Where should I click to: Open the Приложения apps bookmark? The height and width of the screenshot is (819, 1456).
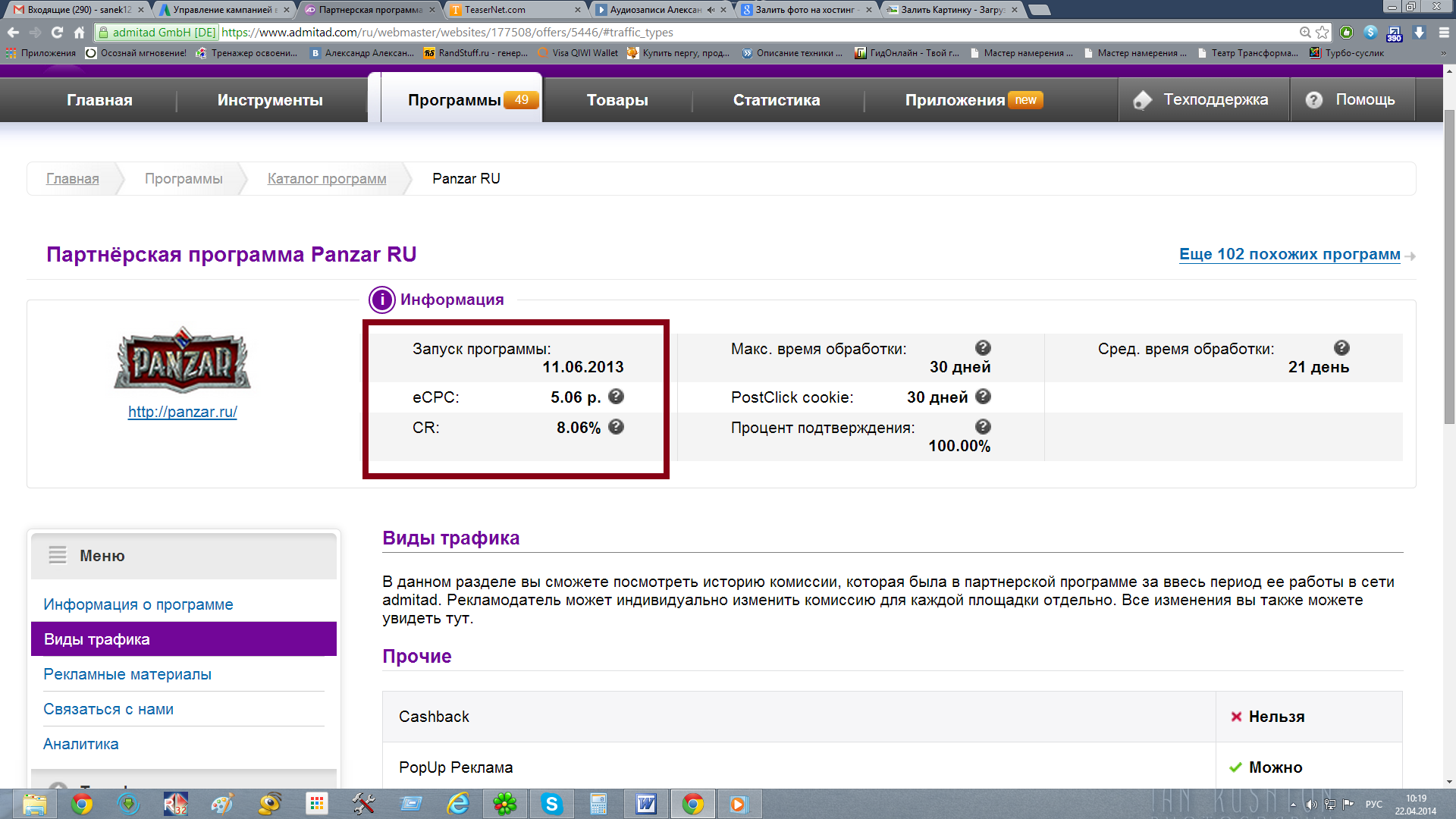click(x=41, y=53)
